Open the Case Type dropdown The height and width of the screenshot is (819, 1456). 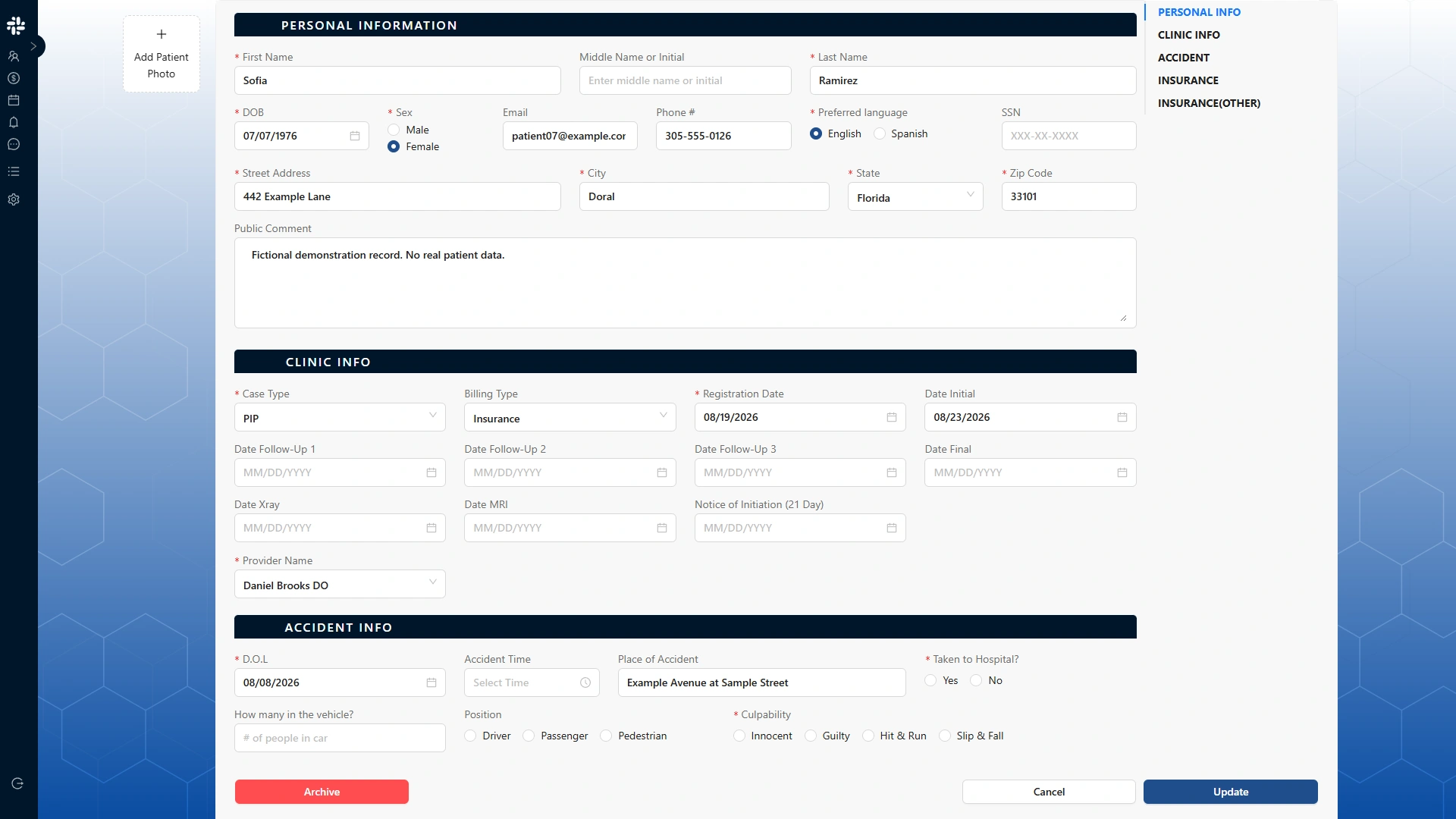340,418
